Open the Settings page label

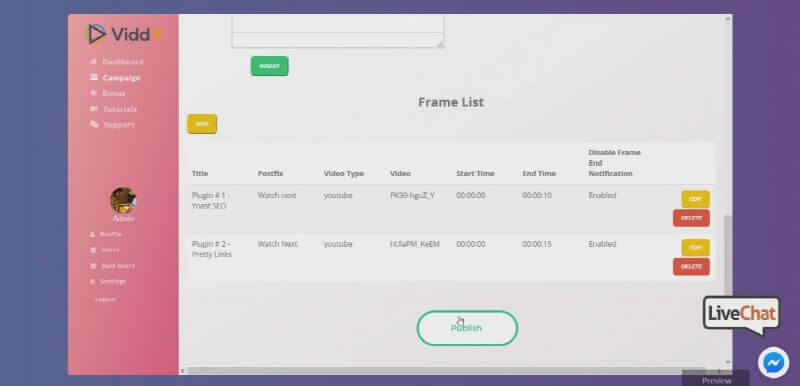coord(113,281)
